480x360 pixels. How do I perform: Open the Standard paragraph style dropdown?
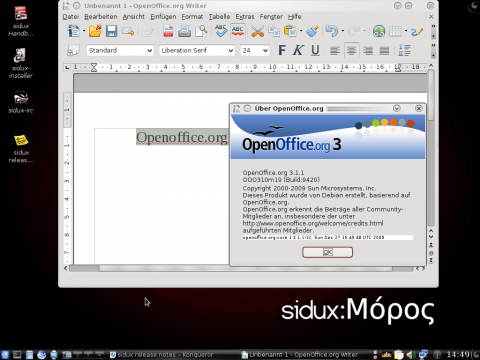coord(150,51)
